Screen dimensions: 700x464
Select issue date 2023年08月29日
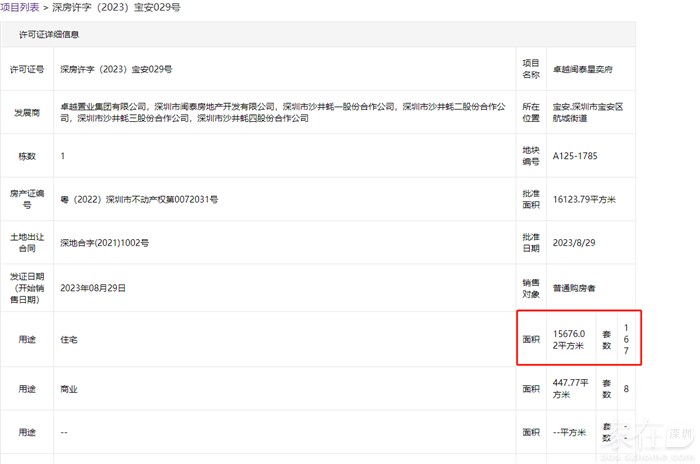[107, 287]
